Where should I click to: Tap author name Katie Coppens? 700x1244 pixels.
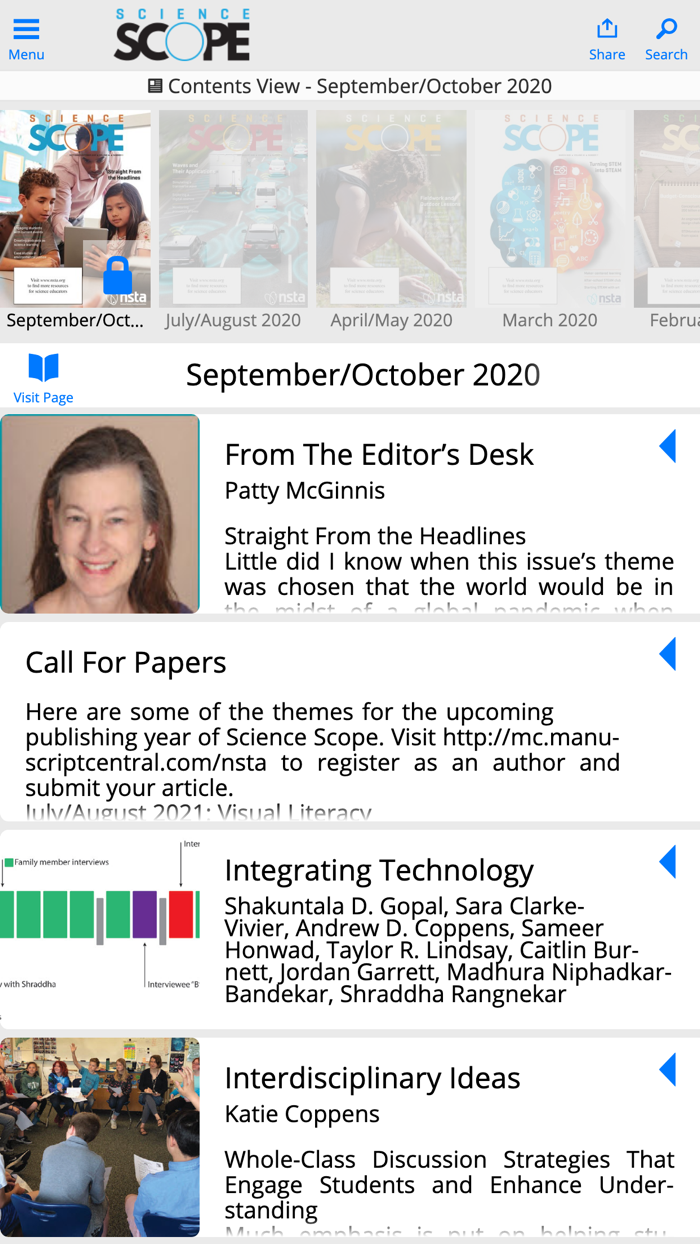302,1114
